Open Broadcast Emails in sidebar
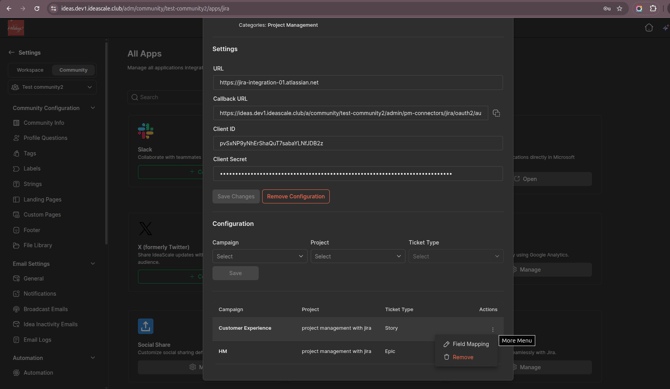The height and width of the screenshot is (389, 670). tap(45, 309)
